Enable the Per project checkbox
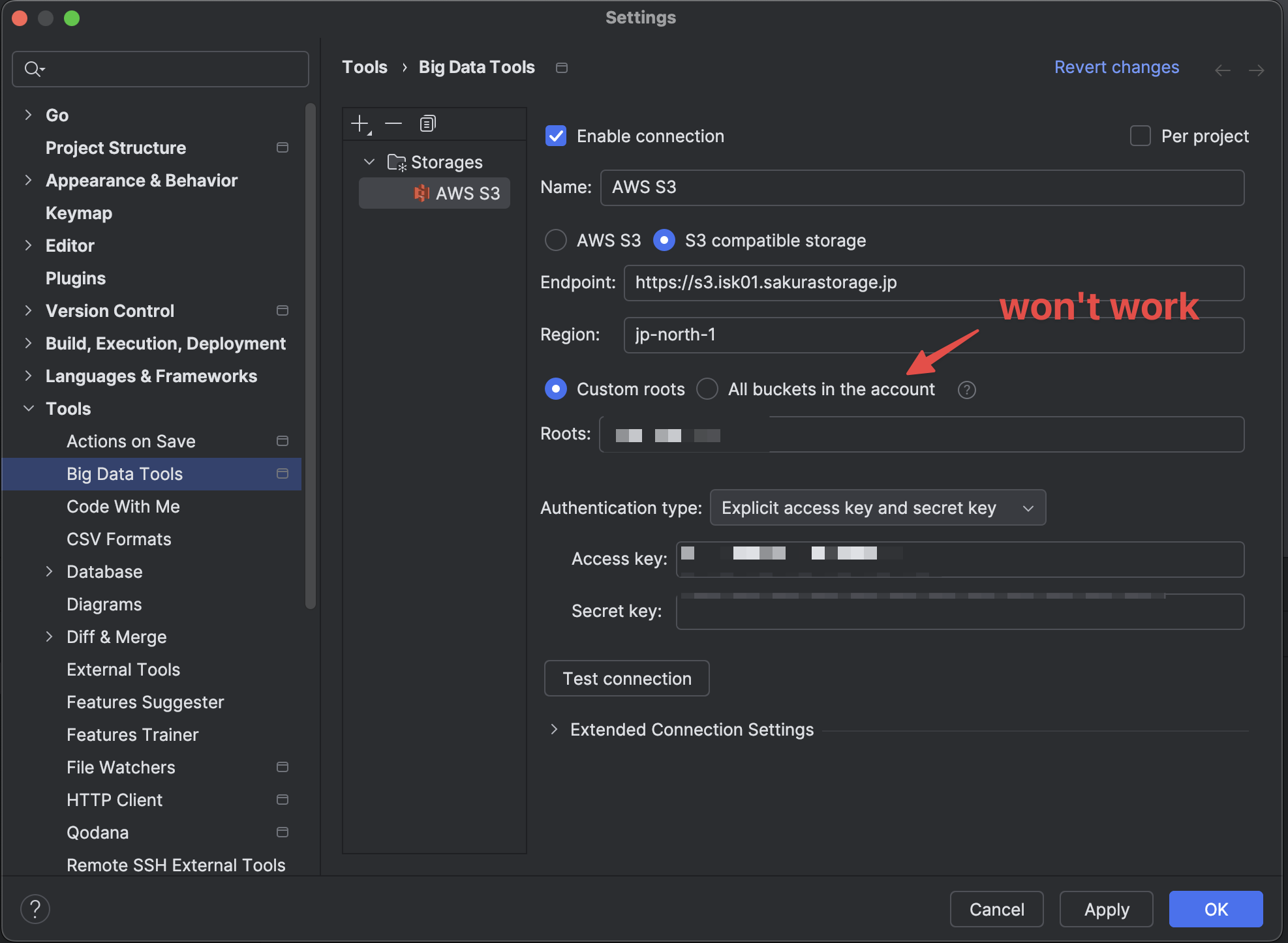This screenshot has height=943, width=1288. [x=1140, y=136]
